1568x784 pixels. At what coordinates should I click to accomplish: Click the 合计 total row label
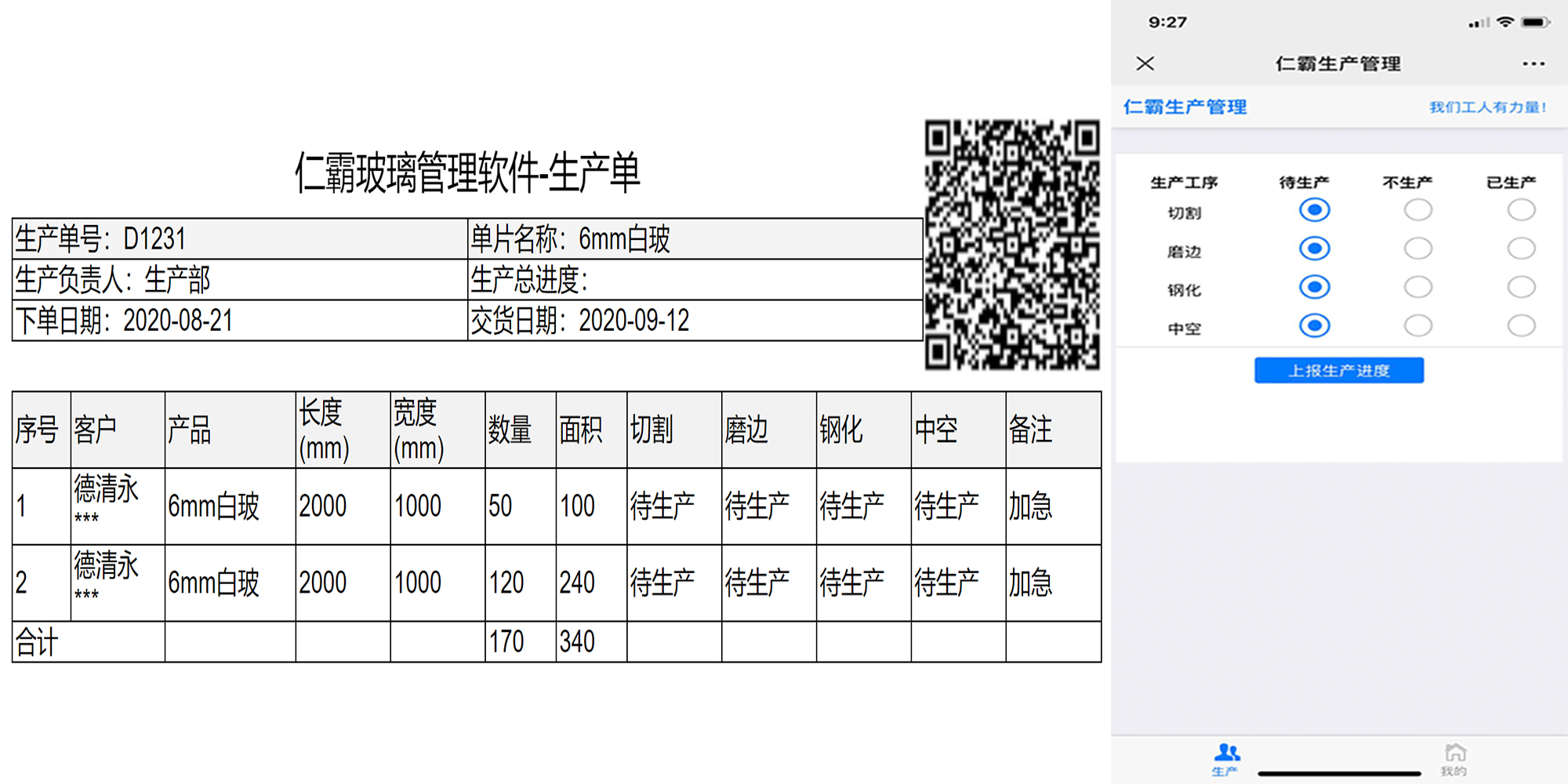point(37,643)
